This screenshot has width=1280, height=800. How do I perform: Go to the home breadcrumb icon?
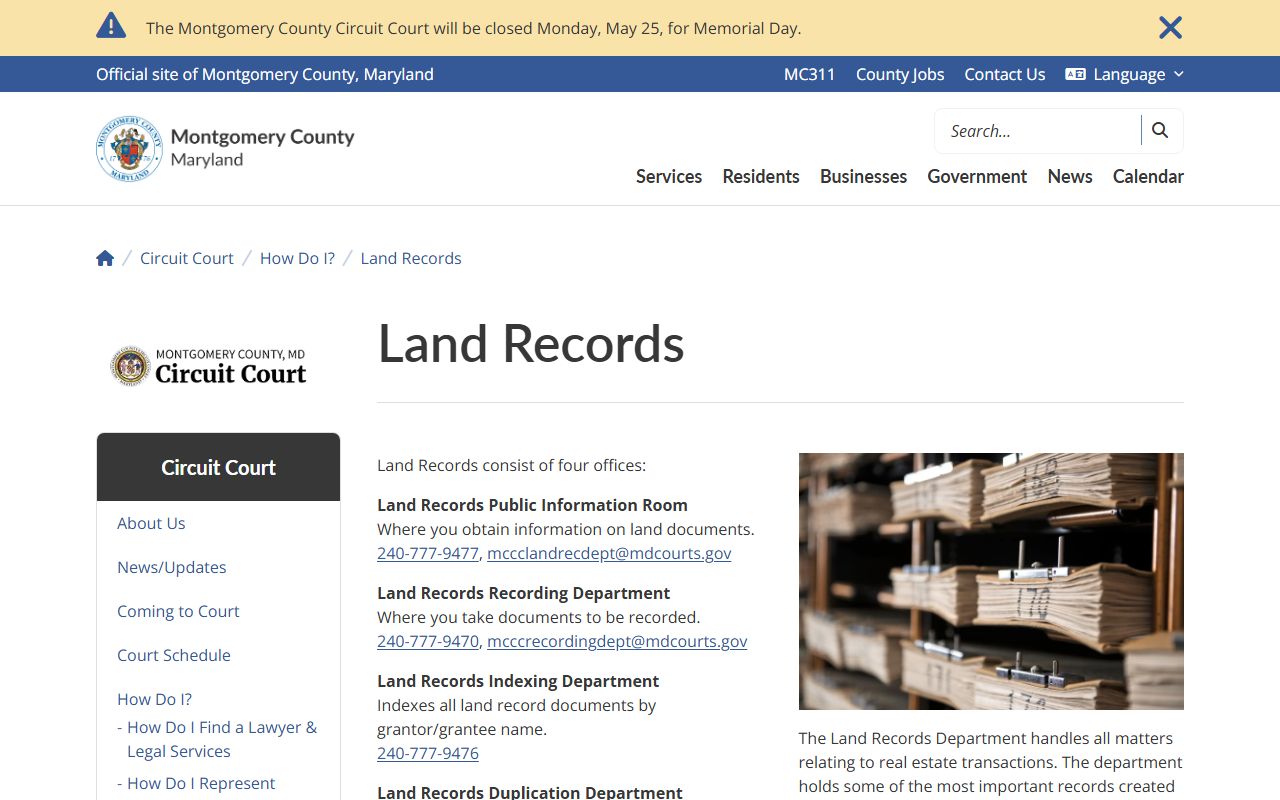tap(105, 258)
